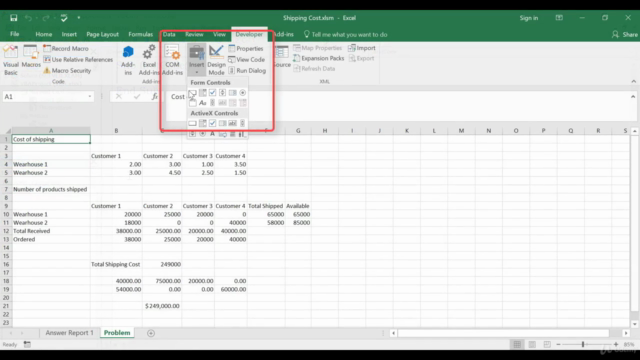Insert ActiveX combo box
The image size is (640, 360).
tap(202, 123)
